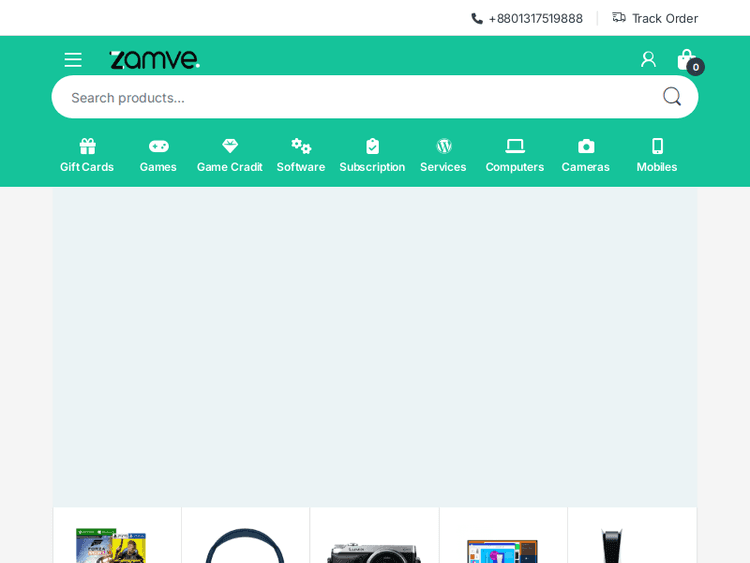
Task: Open the user account icon
Action: (x=648, y=60)
